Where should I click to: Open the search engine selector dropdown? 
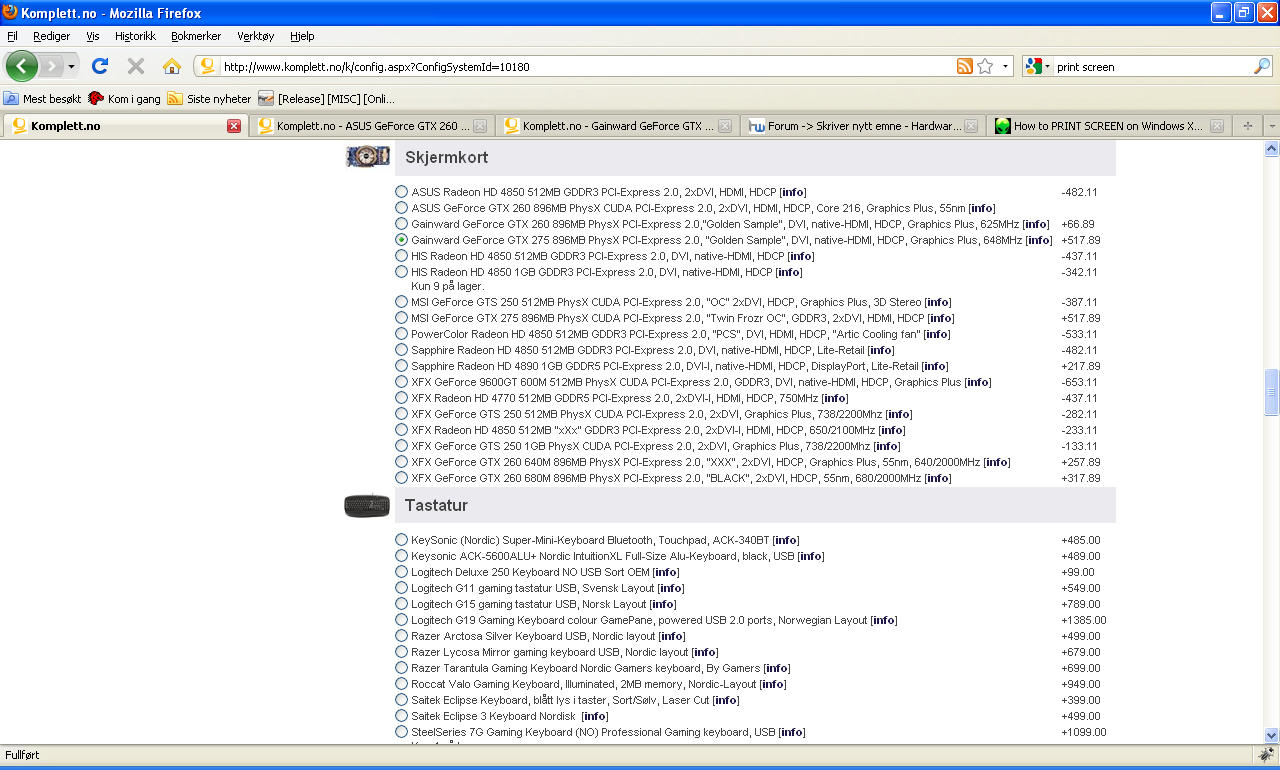click(1048, 66)
